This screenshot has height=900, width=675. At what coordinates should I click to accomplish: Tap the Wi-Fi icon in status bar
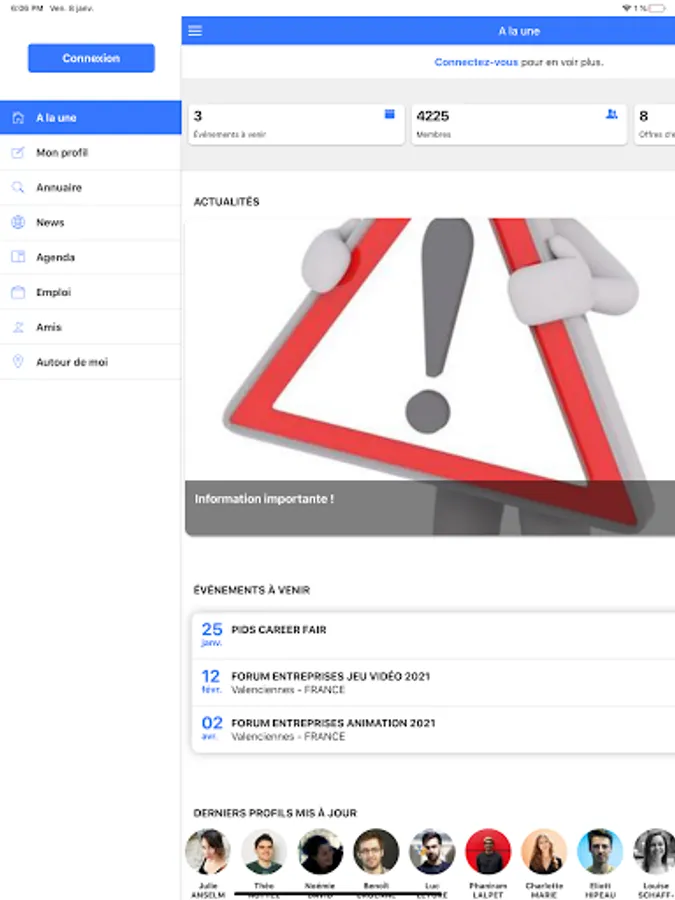(626, 8)
